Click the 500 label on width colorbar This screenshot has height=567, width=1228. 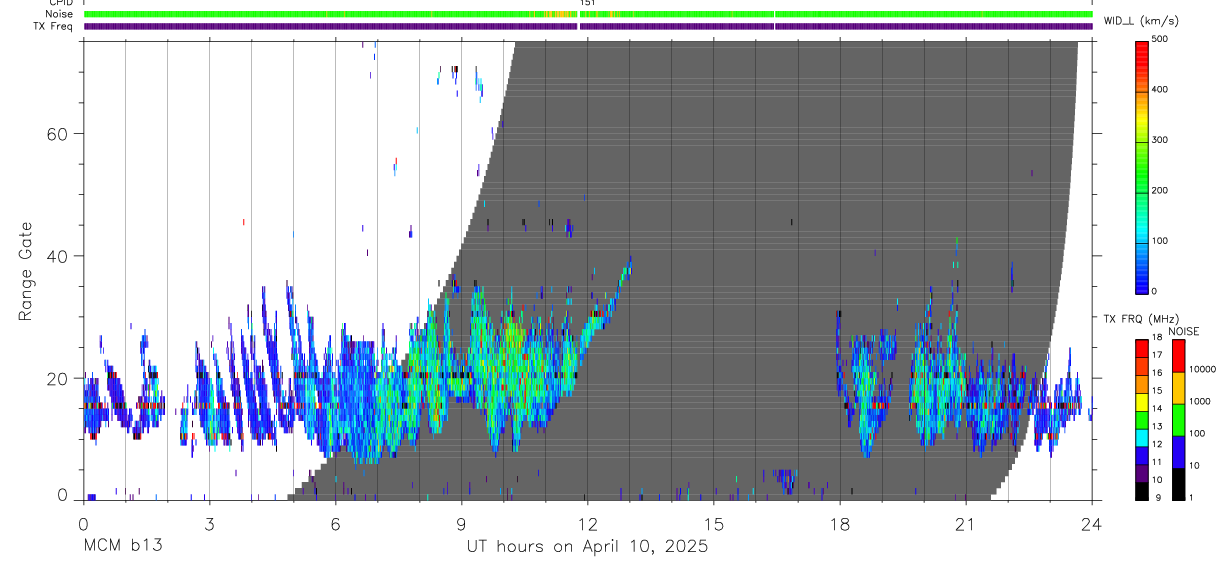pyautogui.click(x=1160, y=39)
